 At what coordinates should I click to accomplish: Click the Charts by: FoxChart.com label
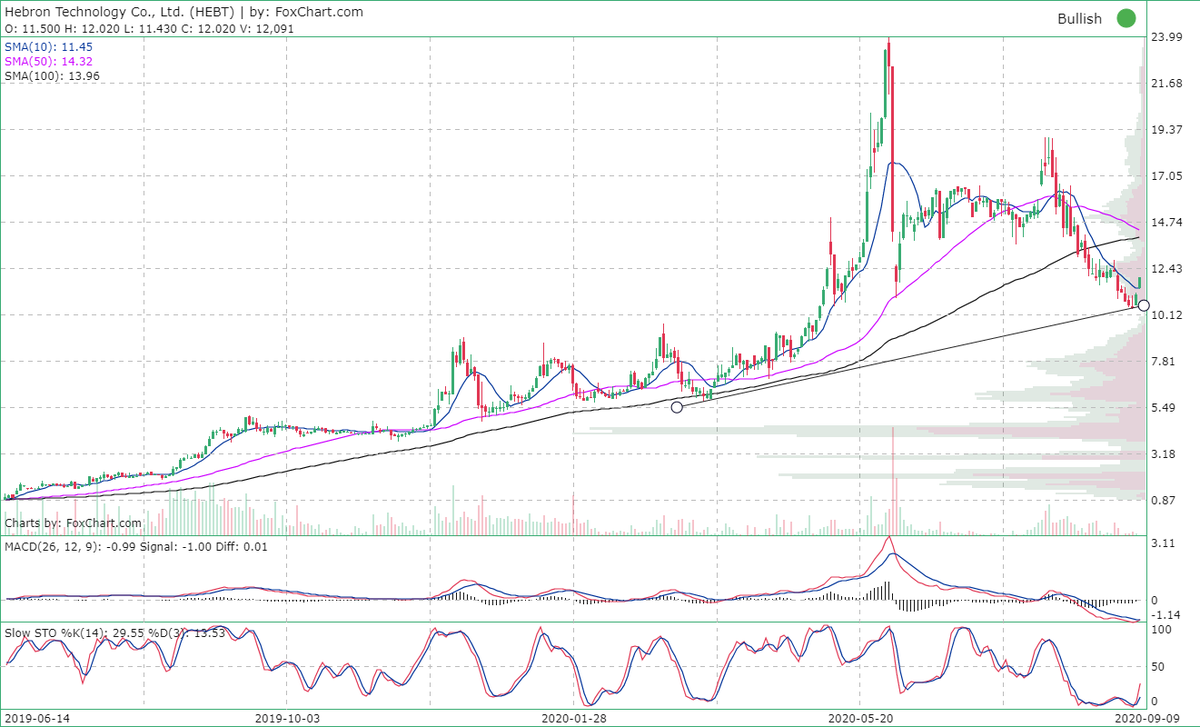pos(73,522)
